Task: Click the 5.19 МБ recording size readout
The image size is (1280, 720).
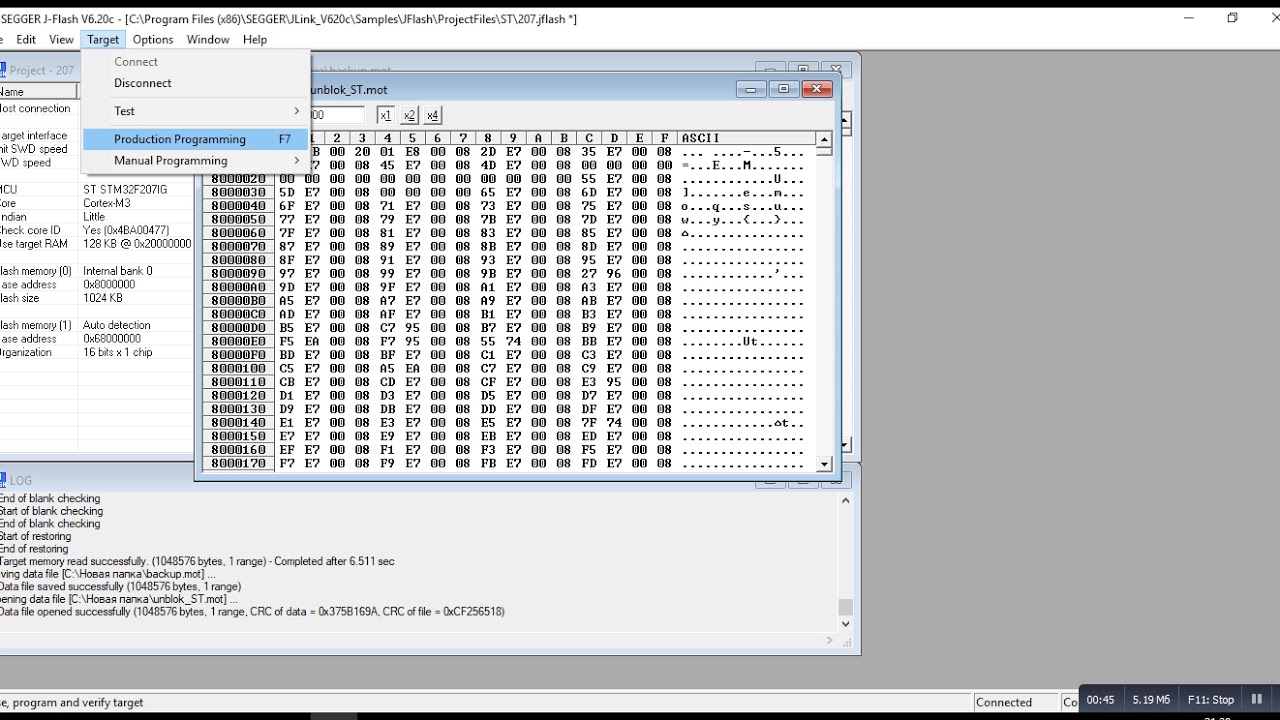Action: (1151, 700)
